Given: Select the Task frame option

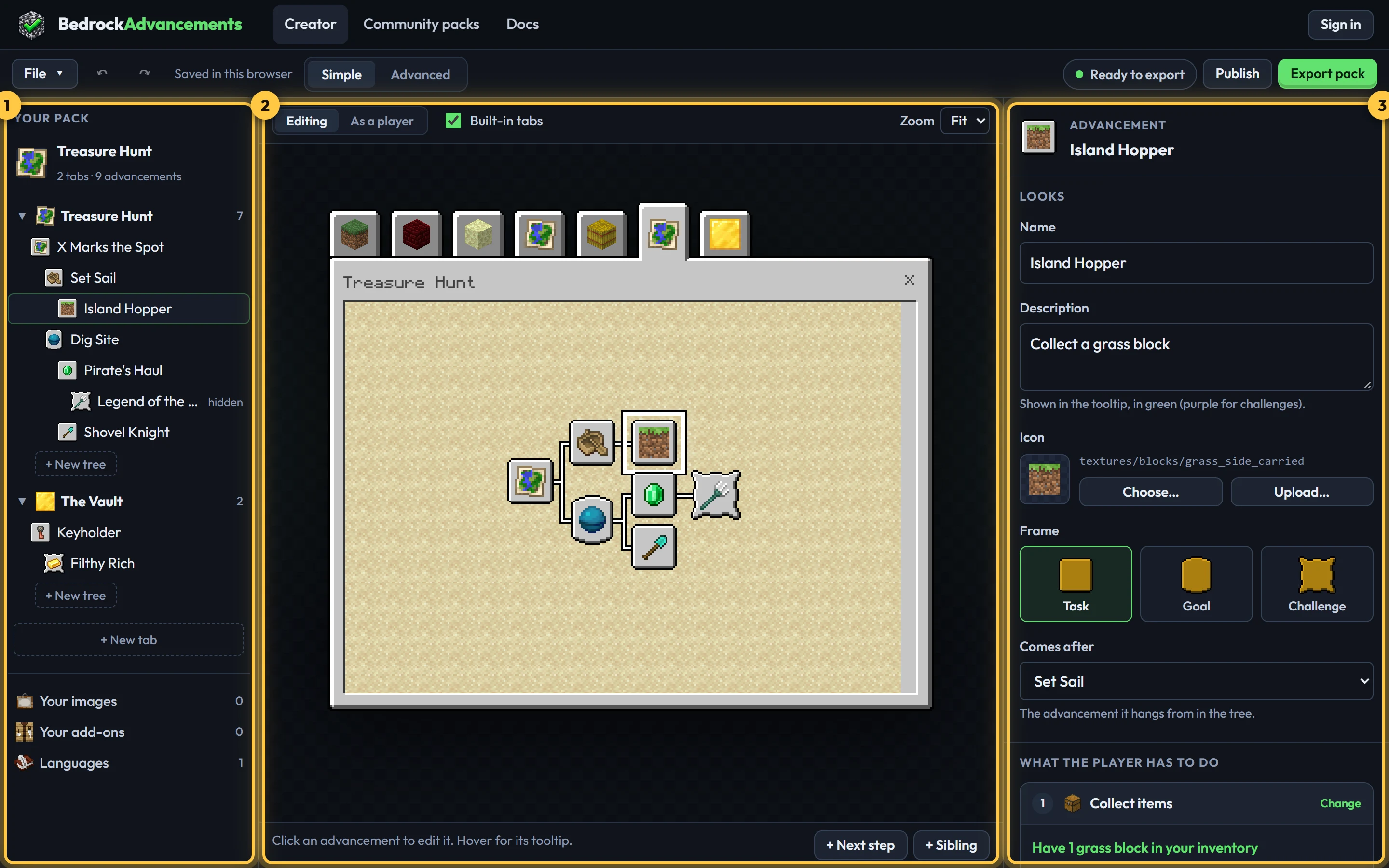Looking at the screenshot, I should [1076, 583].
